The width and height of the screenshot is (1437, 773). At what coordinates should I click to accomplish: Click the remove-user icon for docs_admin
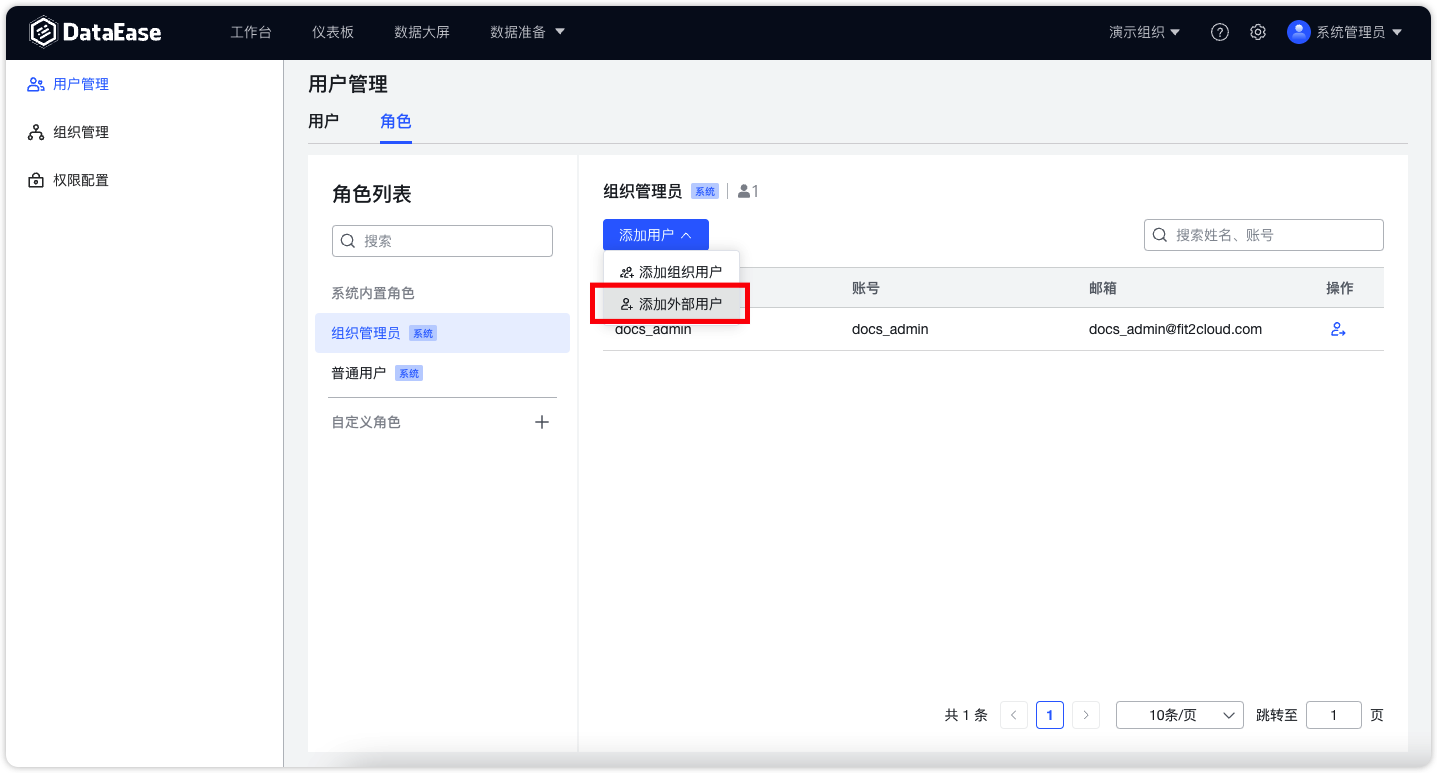tap(1338, 329)
